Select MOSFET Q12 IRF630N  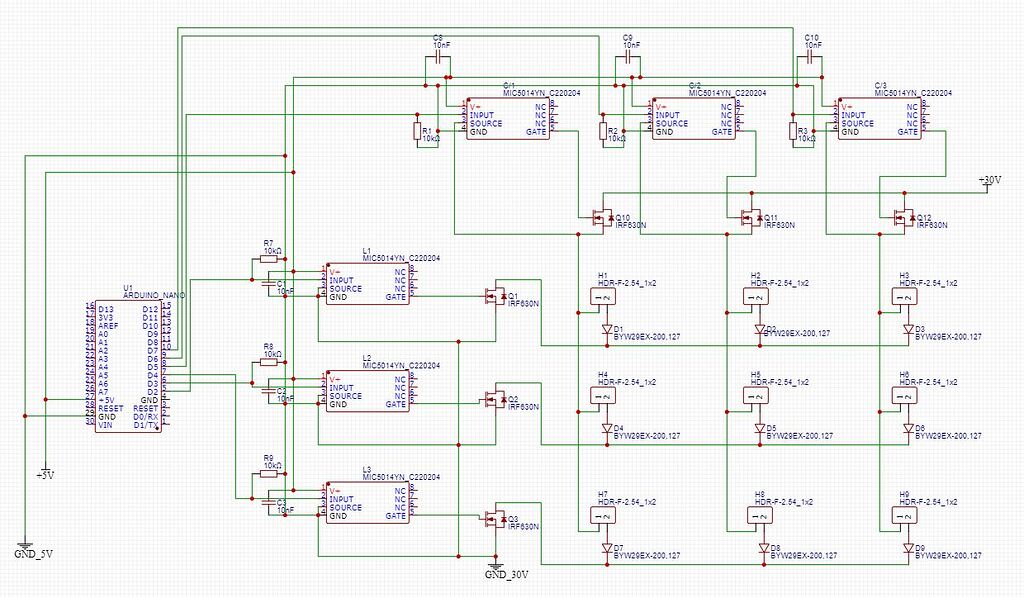pyautogui.click(x=903, y=218)
